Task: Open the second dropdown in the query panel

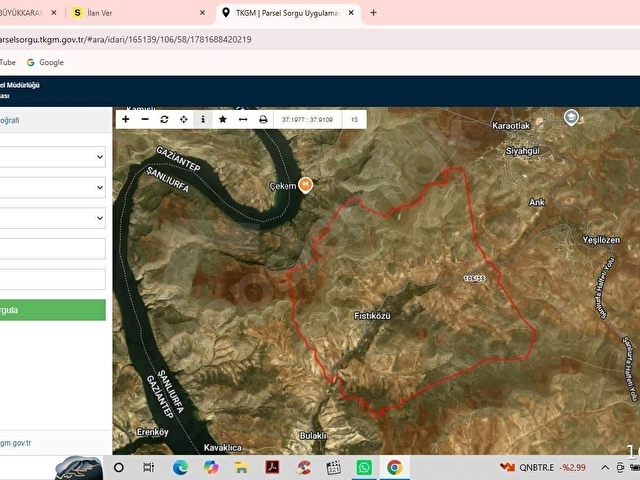Action: 52,187
